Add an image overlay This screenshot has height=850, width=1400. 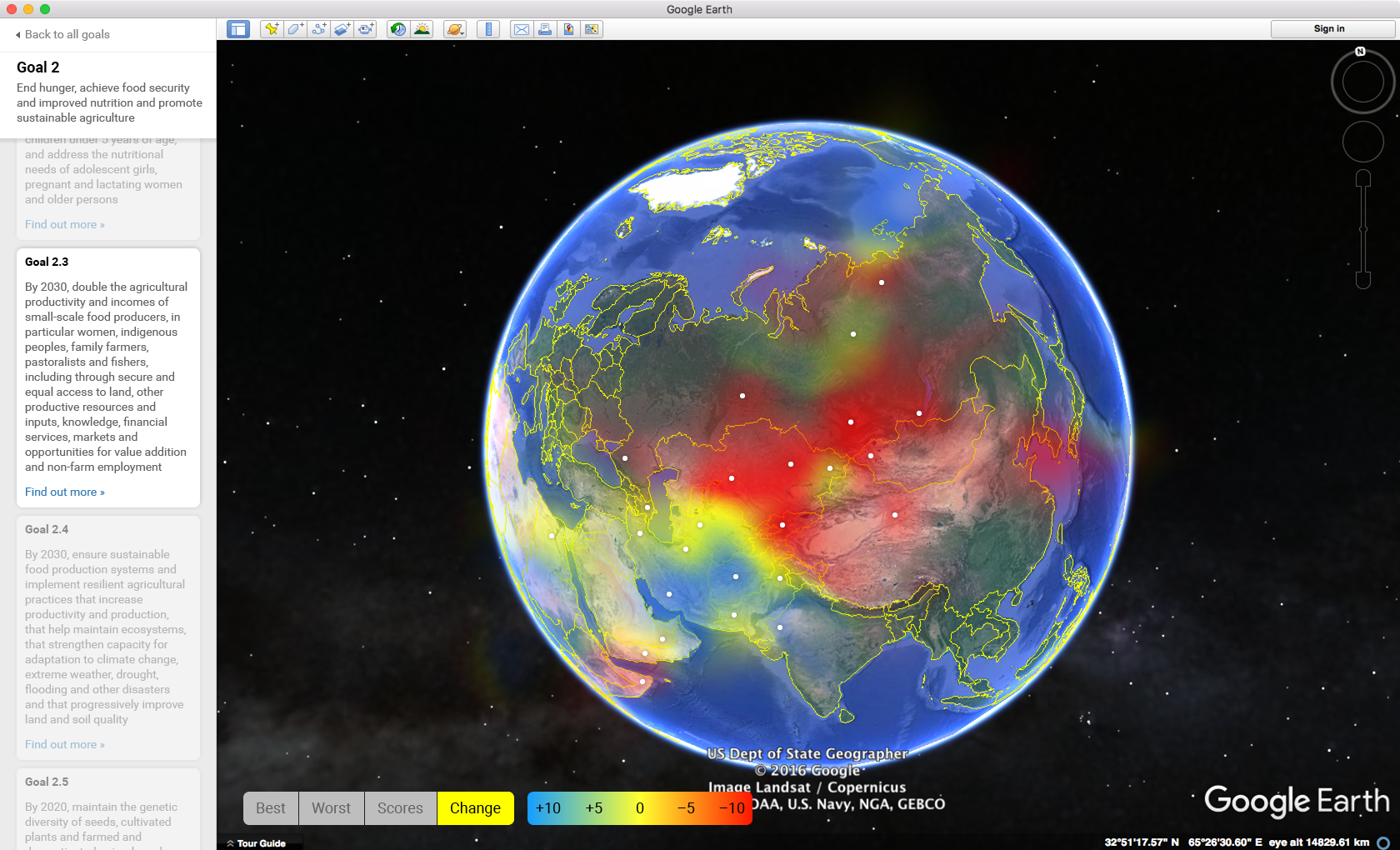[342, 29]
